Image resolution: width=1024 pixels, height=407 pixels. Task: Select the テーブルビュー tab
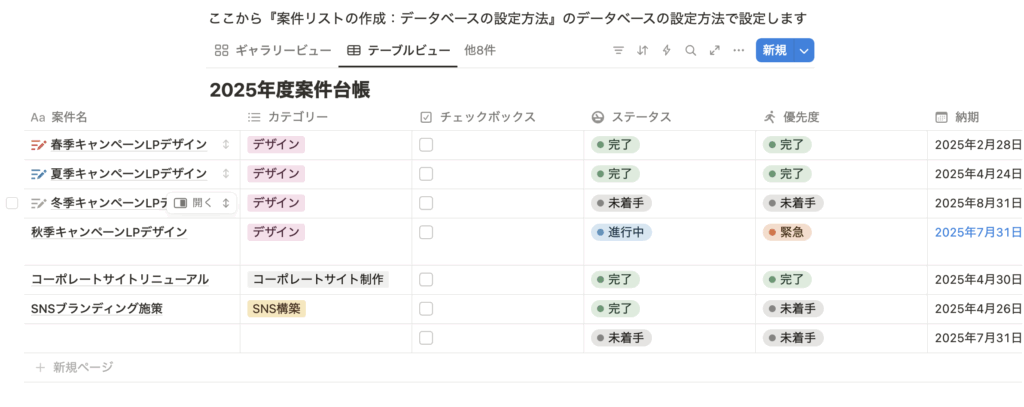point(397,50)
